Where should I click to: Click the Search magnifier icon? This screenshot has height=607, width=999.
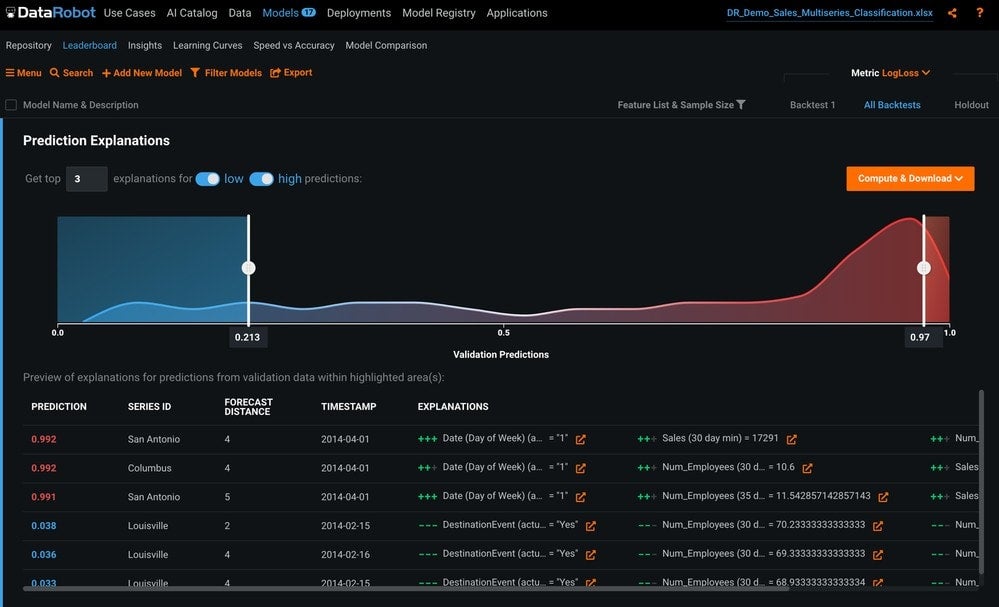55,73
